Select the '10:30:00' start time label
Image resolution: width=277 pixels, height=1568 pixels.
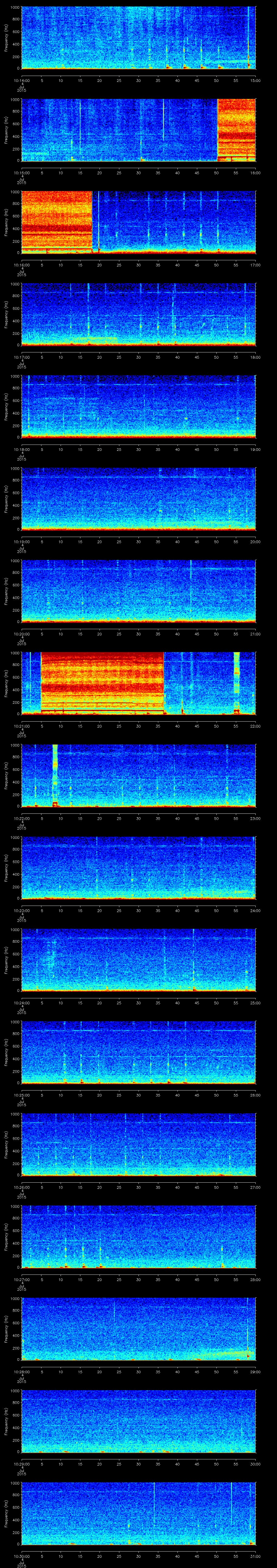21,1556
